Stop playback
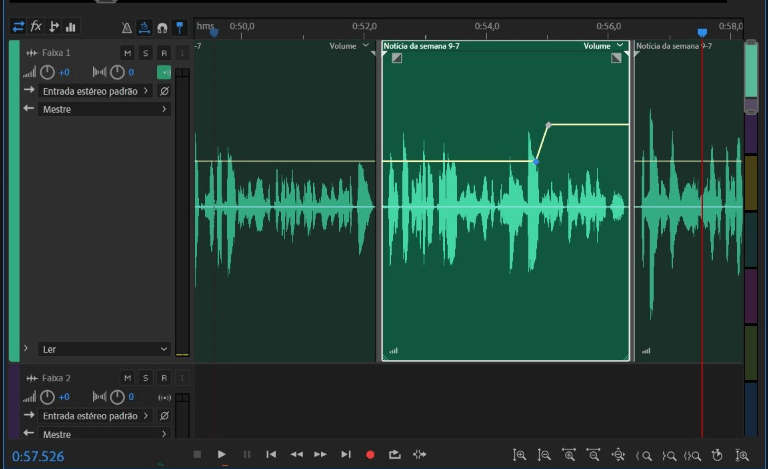Viewport: 768px width, 469px height. point(197,454)
